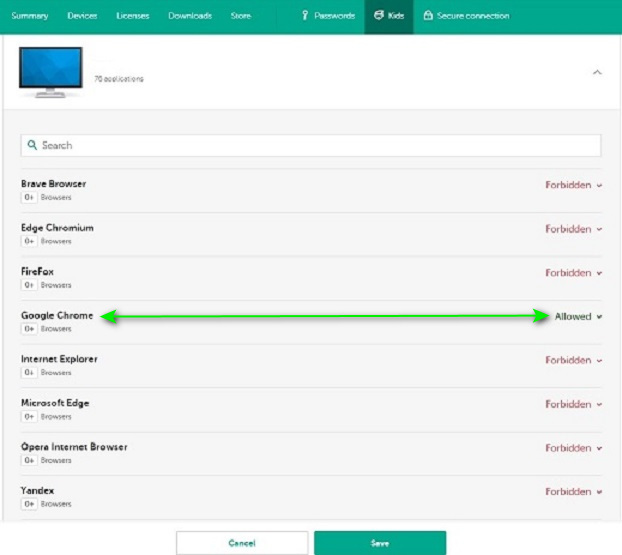Click the Browsers category label under Brave Browser

pos(56,197)
